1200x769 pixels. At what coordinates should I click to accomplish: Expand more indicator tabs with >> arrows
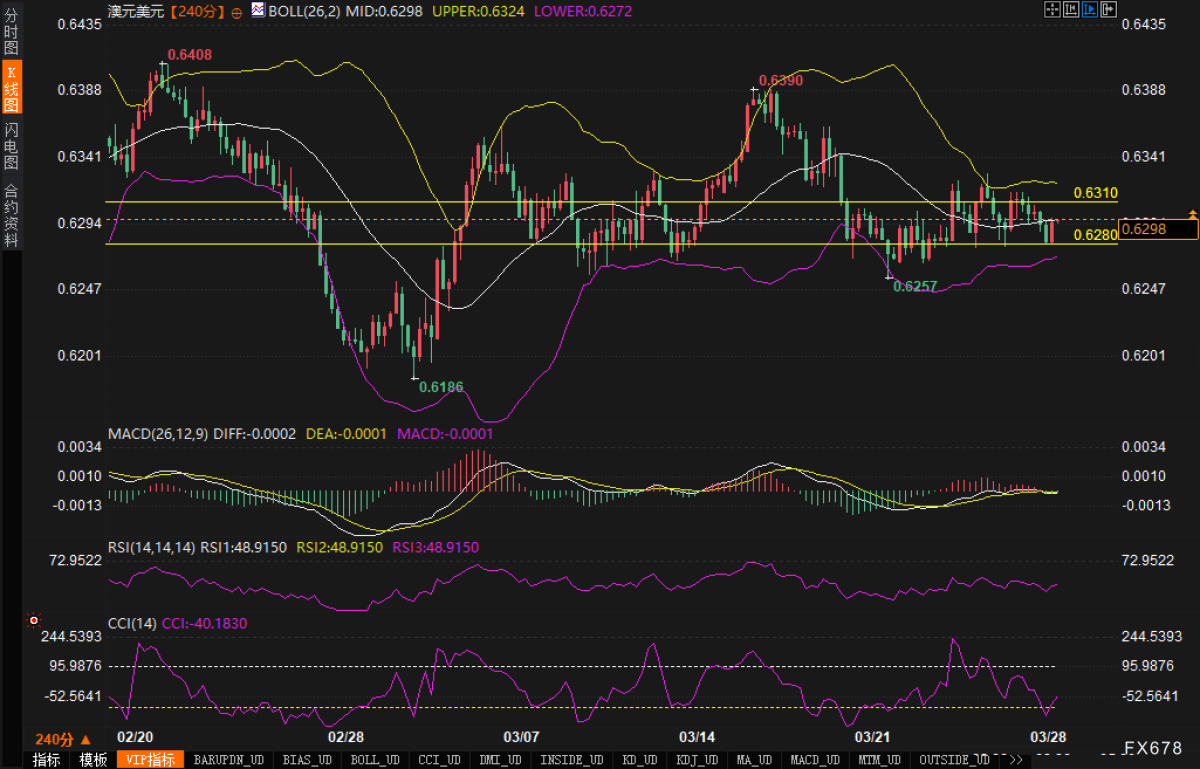[1016, 760]
